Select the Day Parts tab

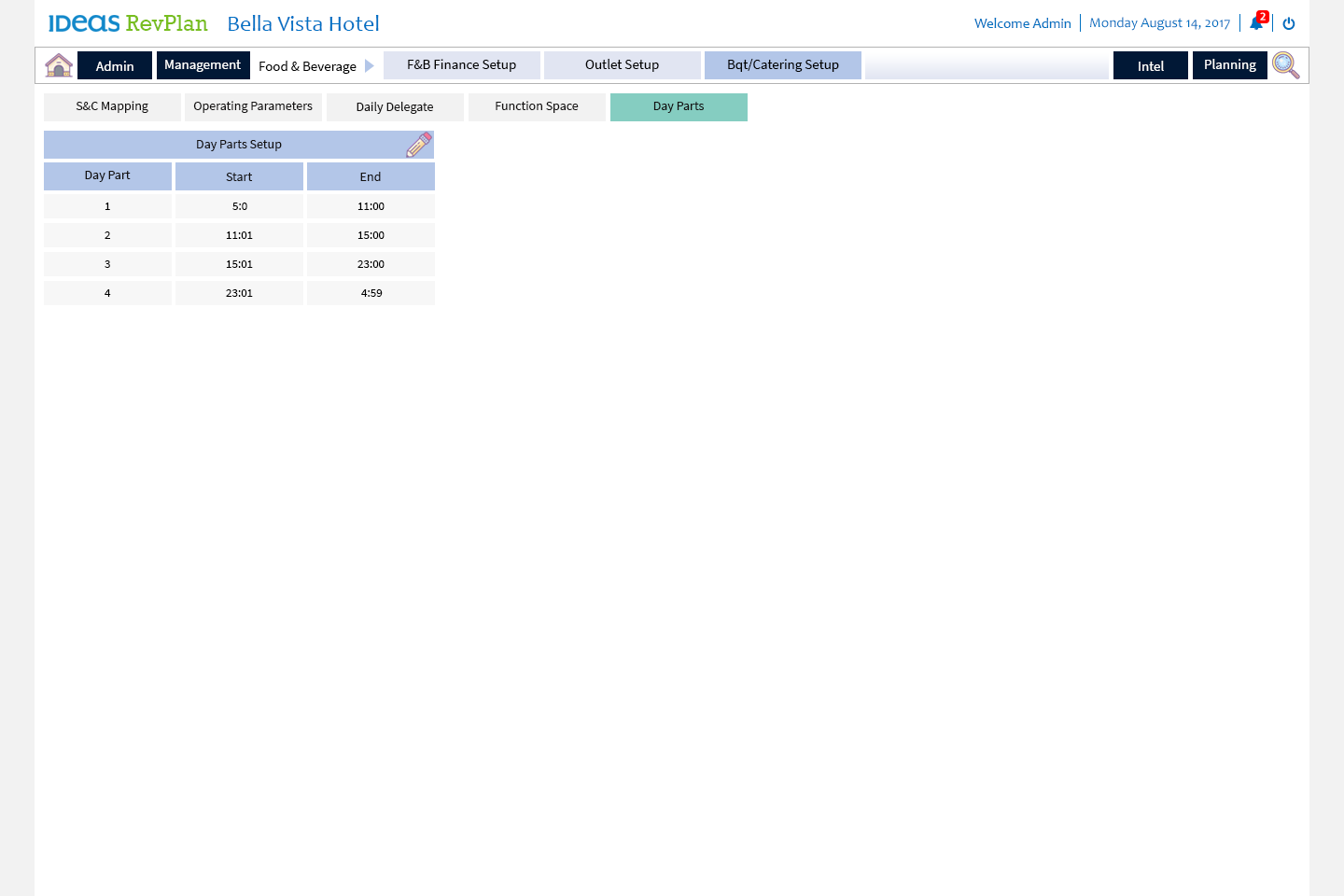[x=679, y=106]
